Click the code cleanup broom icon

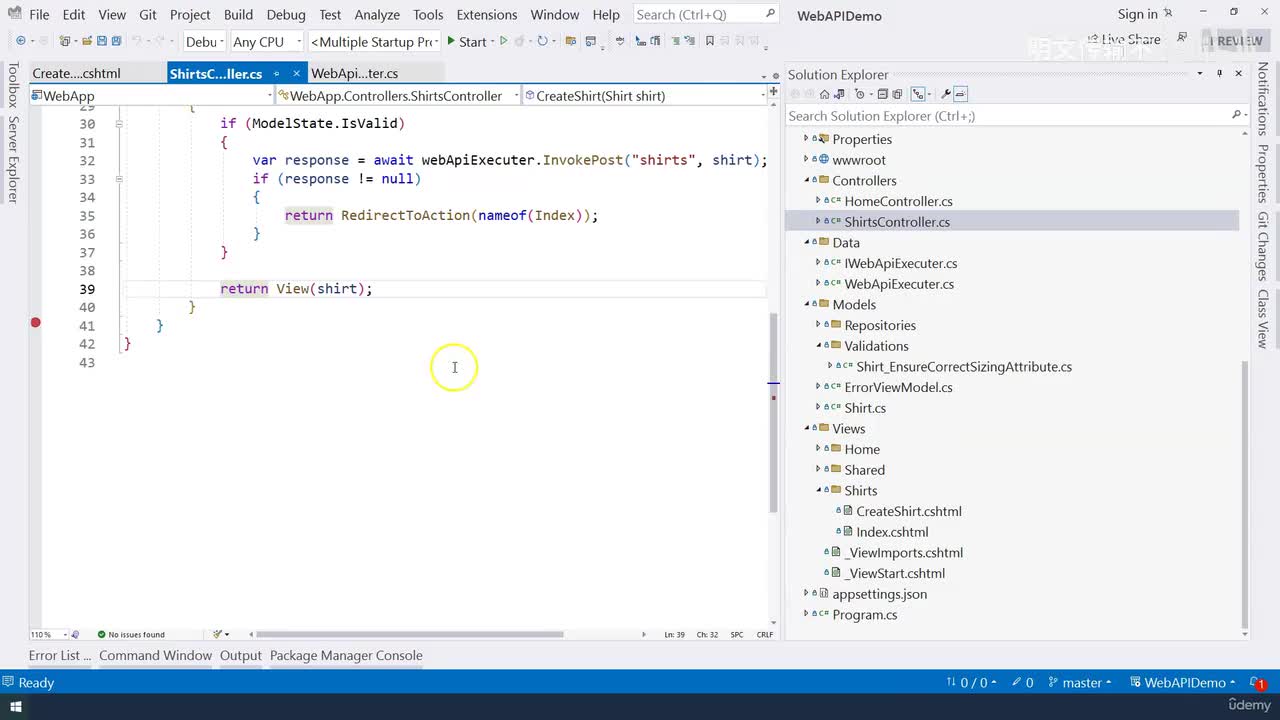(x=219, y=634)
